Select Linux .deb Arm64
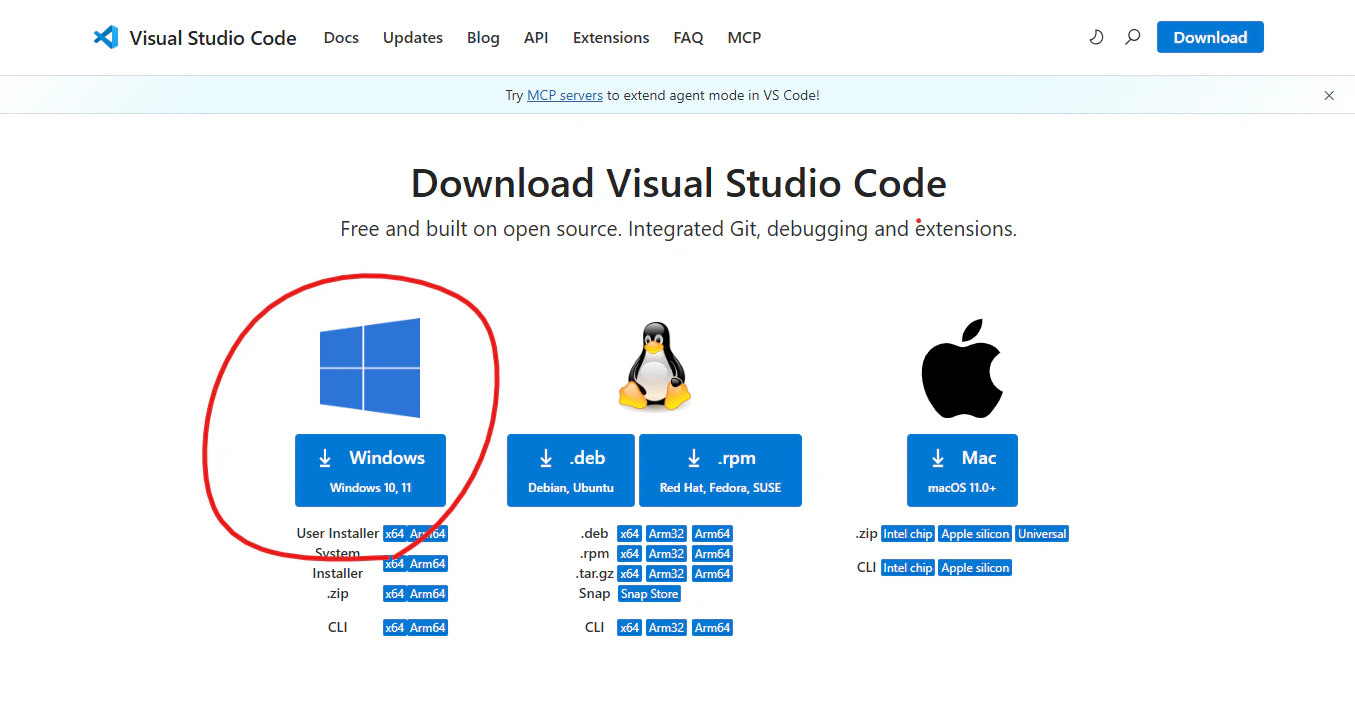The width and height of the screenshot is (1355, 703). tap(712, 534)
